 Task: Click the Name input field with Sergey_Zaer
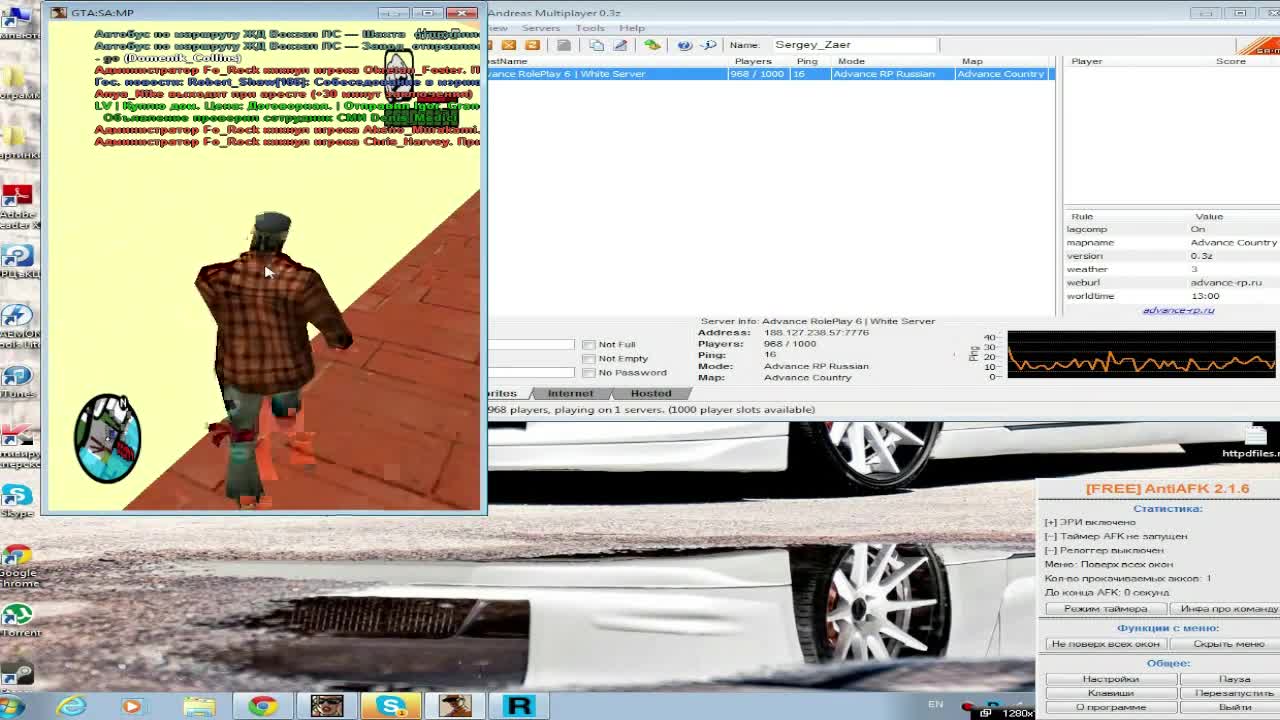point(855,45)
